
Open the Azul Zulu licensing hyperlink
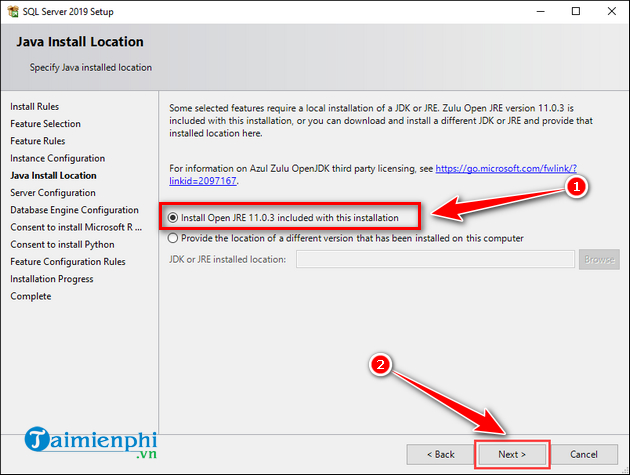(x=506, y=168)
